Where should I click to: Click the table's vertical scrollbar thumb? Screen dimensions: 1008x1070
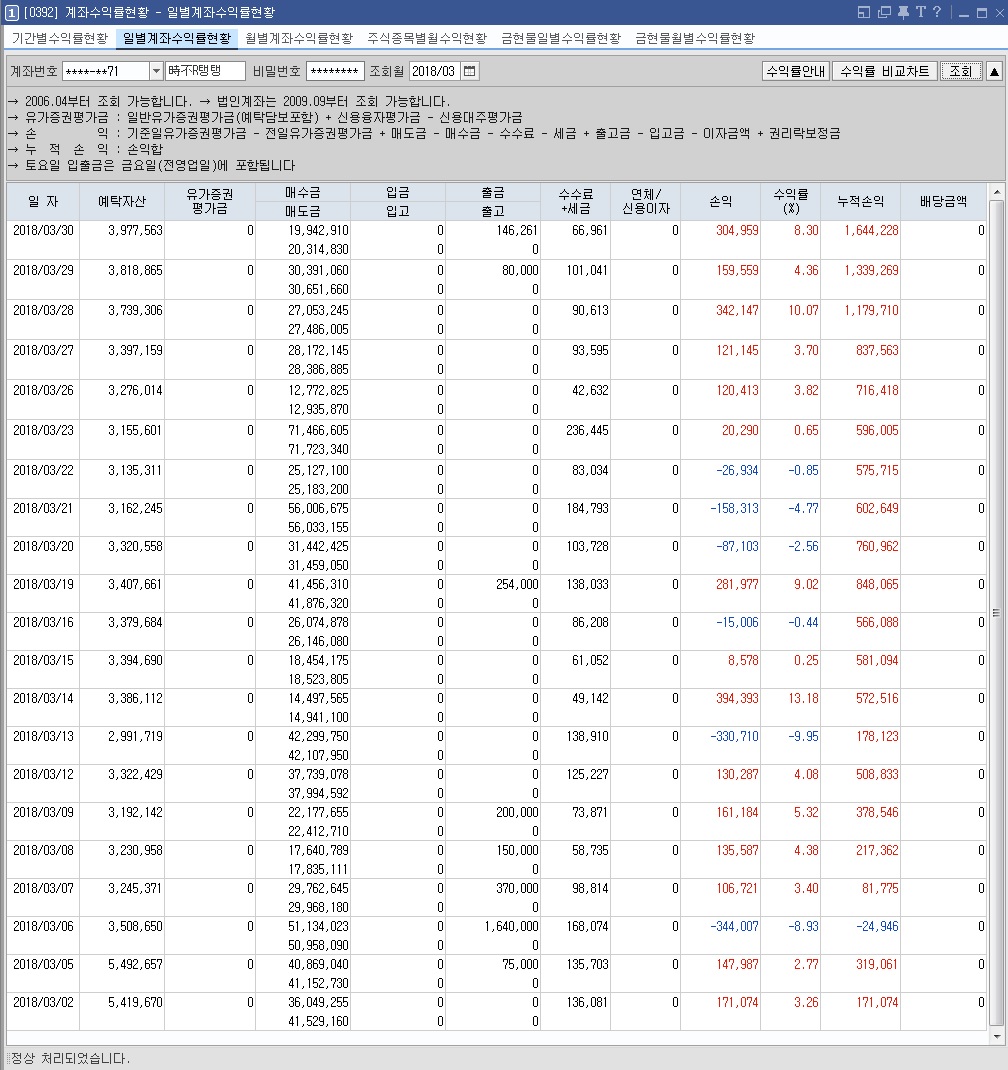pos(996,612)
